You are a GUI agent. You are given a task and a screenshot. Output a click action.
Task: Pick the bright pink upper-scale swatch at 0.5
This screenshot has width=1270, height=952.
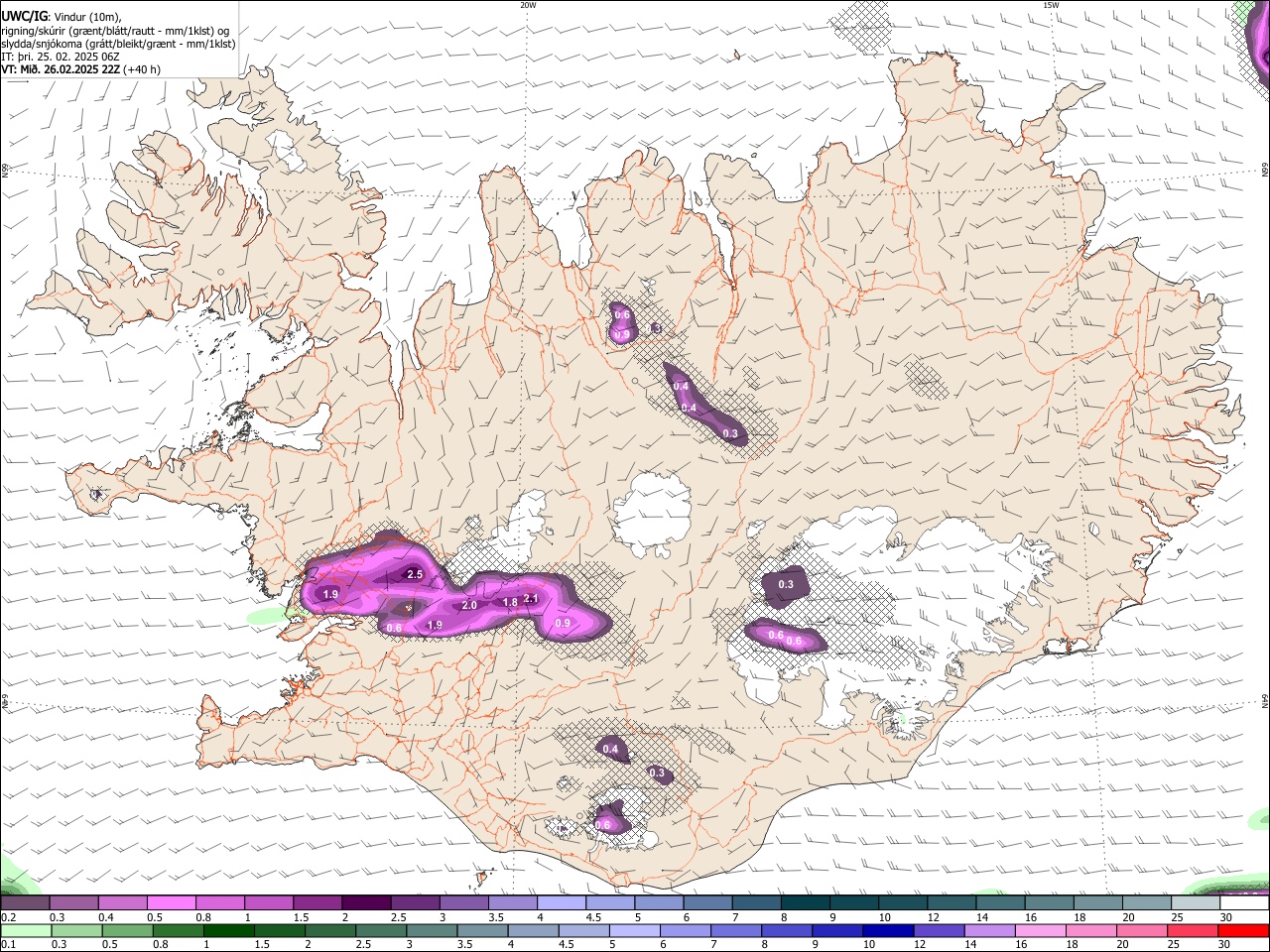171,902
